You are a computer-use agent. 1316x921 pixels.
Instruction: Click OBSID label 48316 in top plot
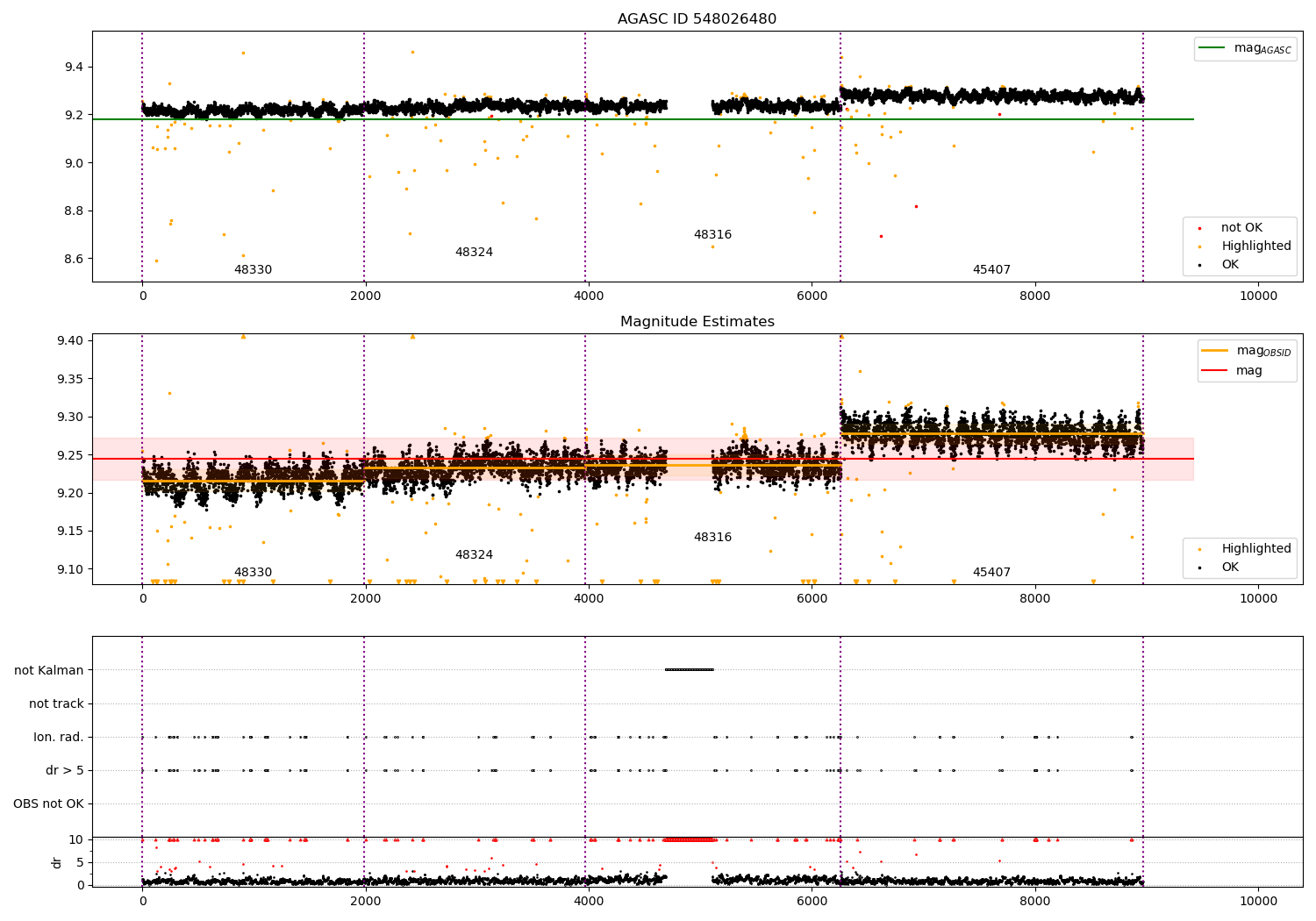[712, 235]
